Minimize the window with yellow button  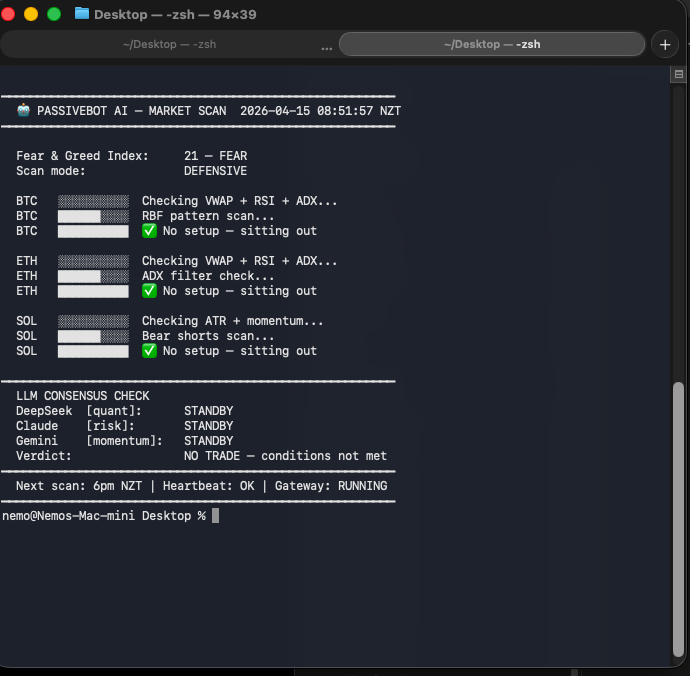31,14
